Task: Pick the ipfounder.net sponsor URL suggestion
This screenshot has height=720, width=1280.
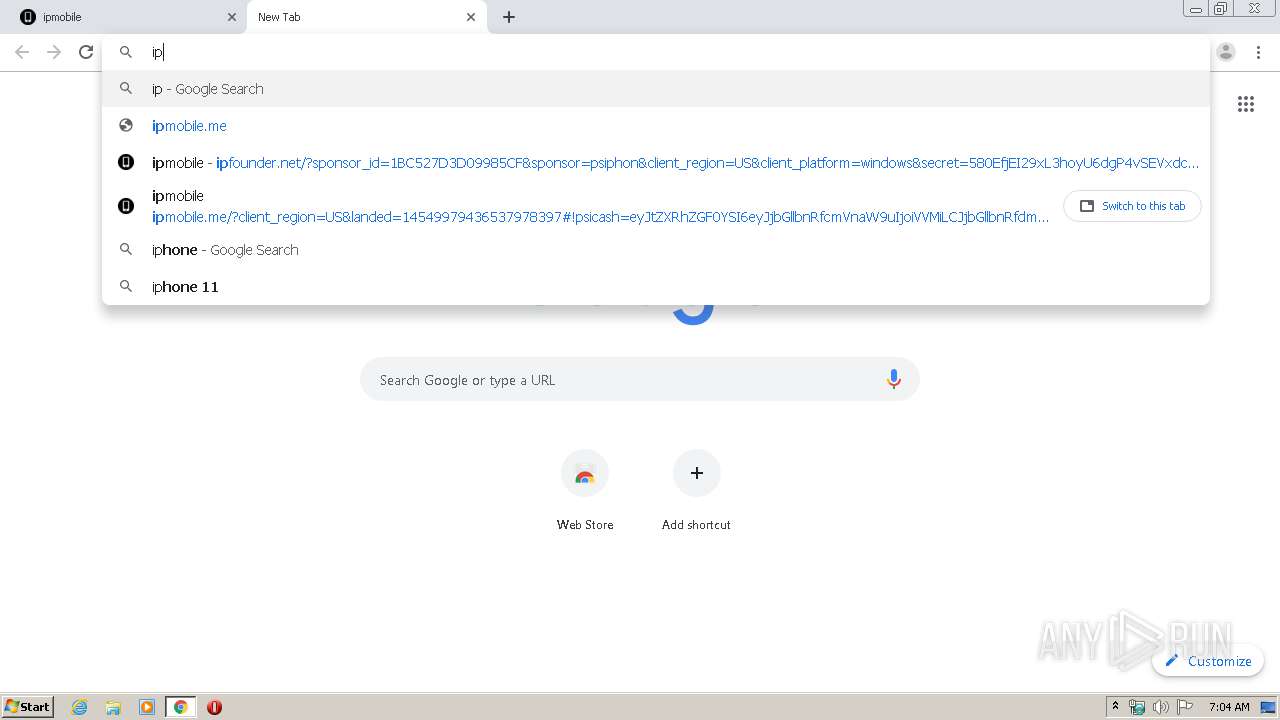Action: (656, 163)
